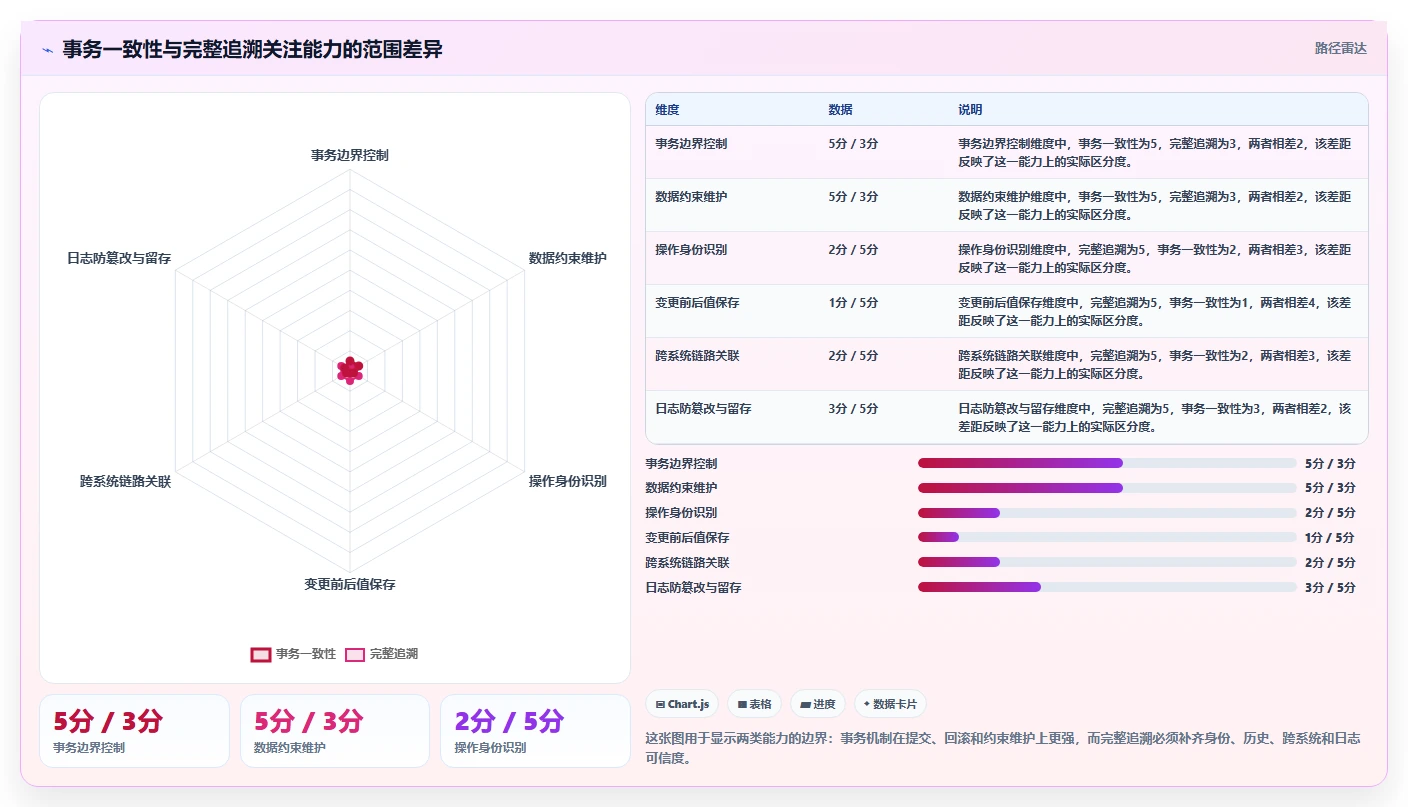Screen dimensions: 1408x807
Task: Click the 进度 tag chip
Action: 818,704
